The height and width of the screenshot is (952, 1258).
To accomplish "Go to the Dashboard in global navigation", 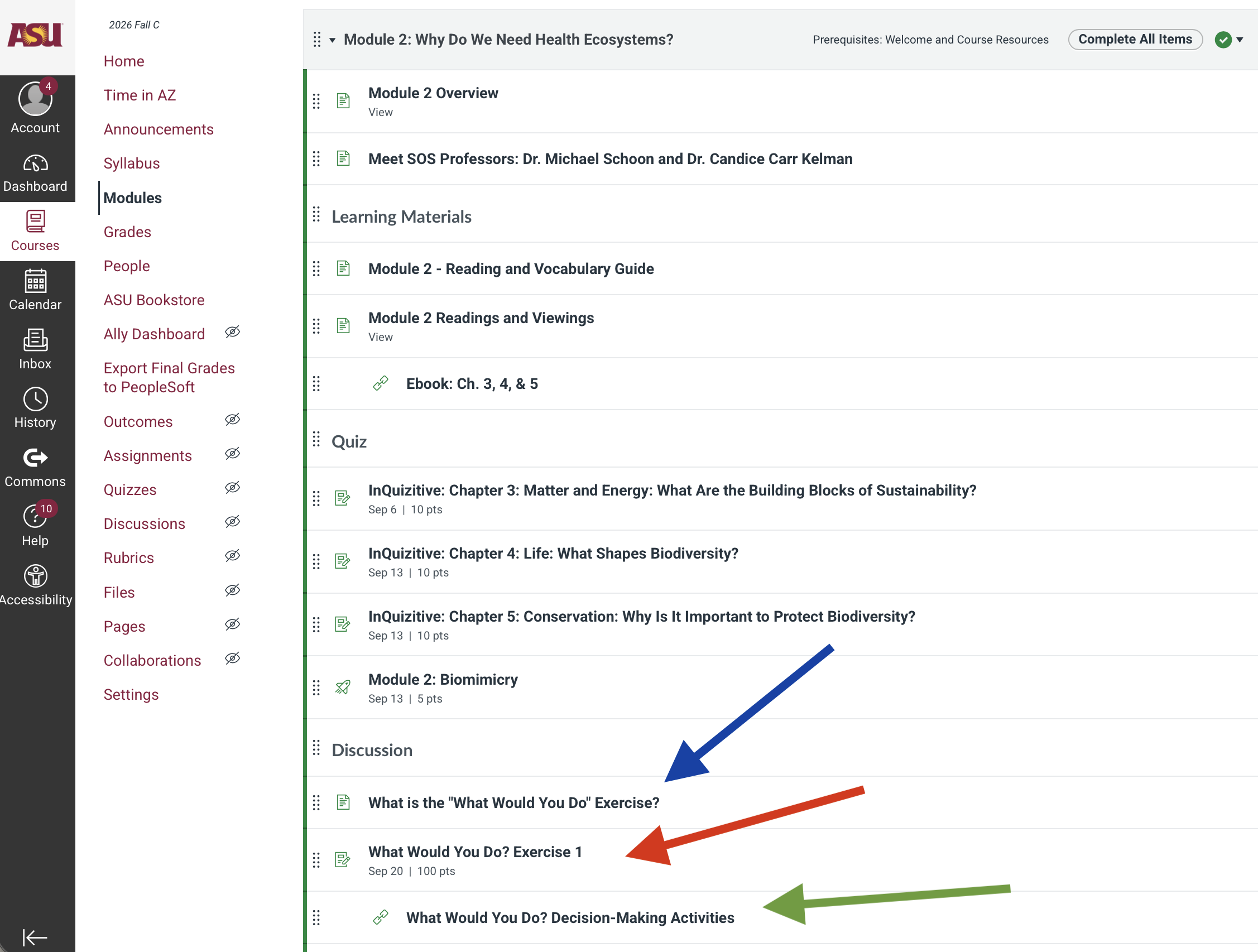I will click(x=35, y=174).
